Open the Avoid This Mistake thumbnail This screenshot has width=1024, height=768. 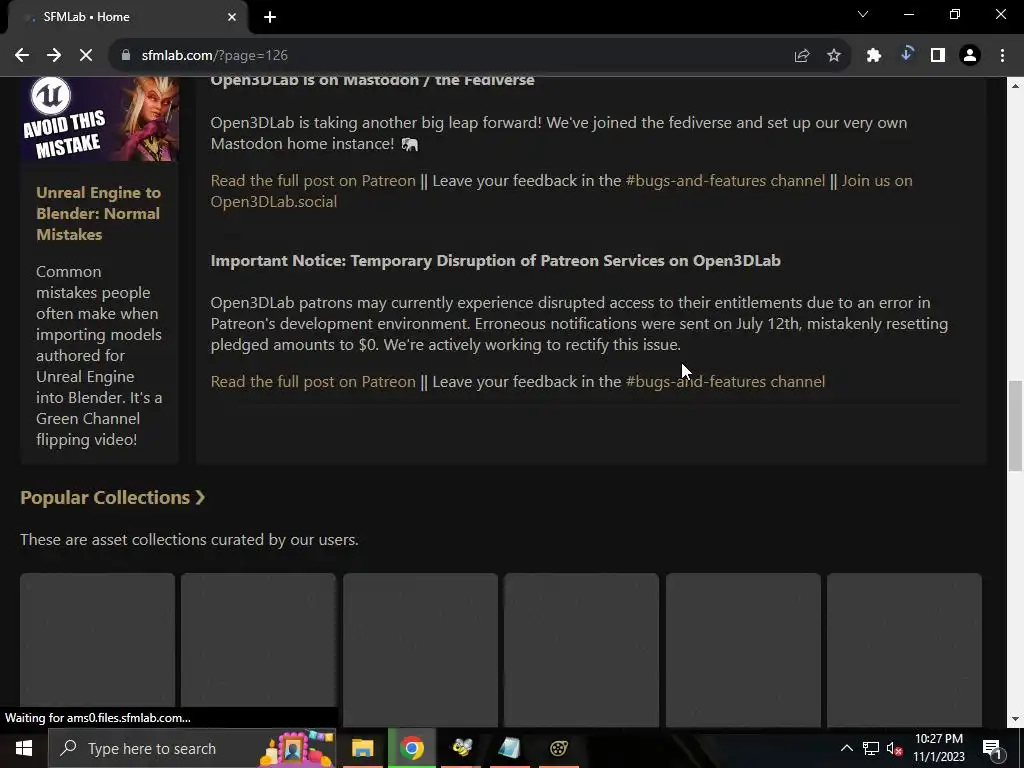[x=99, y=119]
